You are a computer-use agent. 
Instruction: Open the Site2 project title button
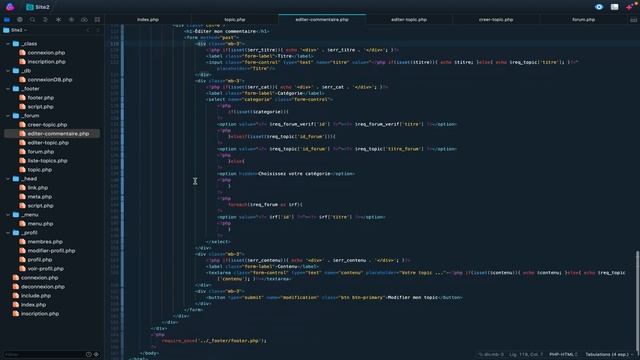click(38, 7)
